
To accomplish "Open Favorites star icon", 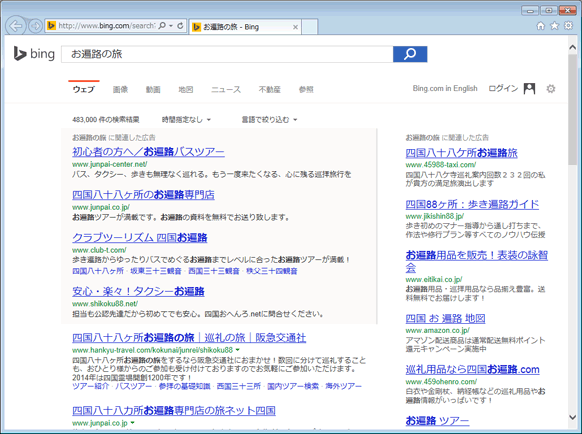I will (555, 26).
